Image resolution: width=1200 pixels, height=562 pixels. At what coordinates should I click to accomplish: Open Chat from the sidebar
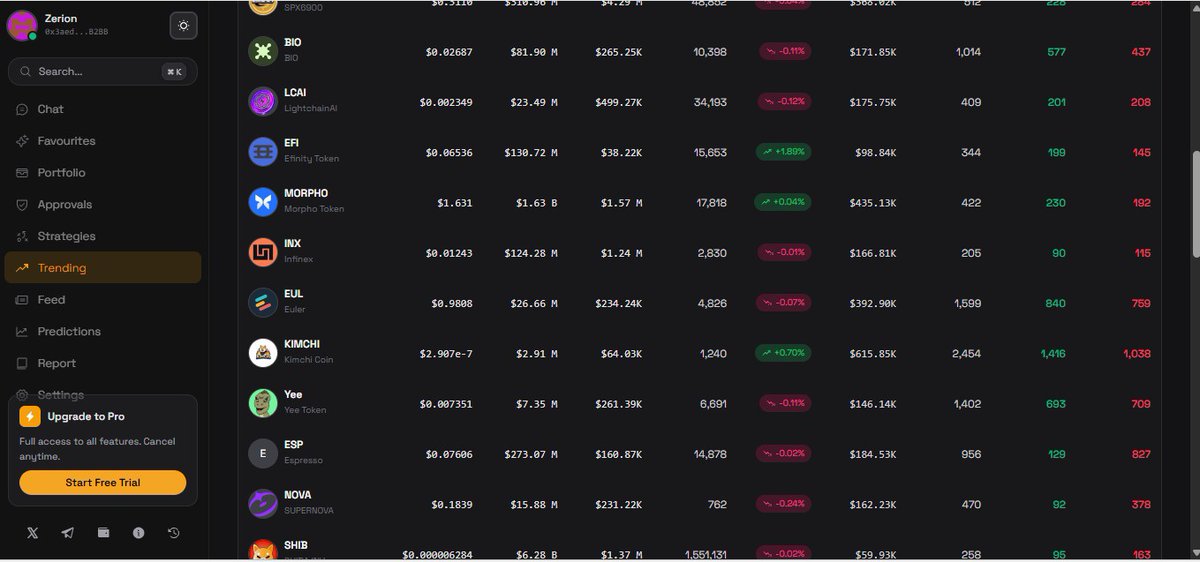(103, 109)
